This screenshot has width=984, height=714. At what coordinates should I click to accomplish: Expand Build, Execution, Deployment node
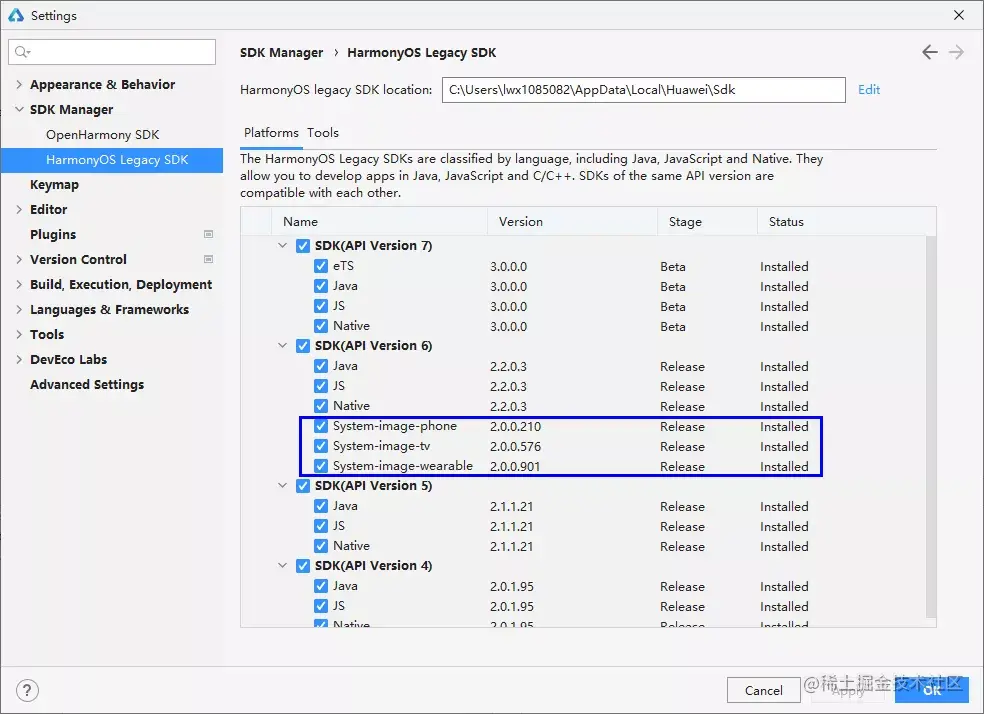(x=19, y=284)
